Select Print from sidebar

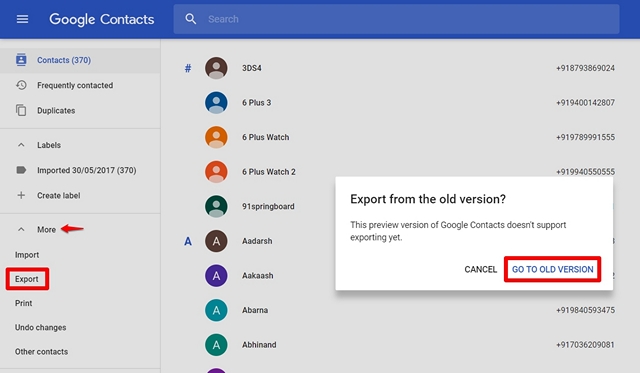tap(24, 303)
